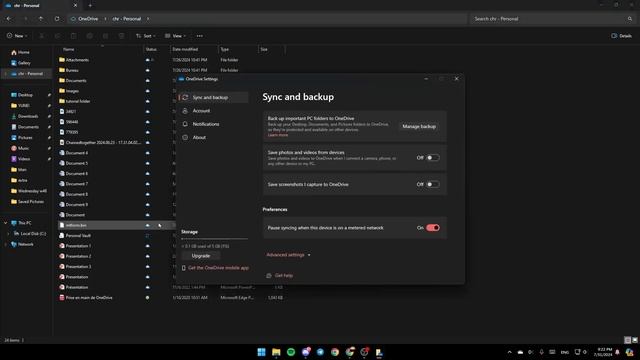Open the Account tab in OneDrive Settings
Viewport: 640px width, 360px height.
click(213, 111)
